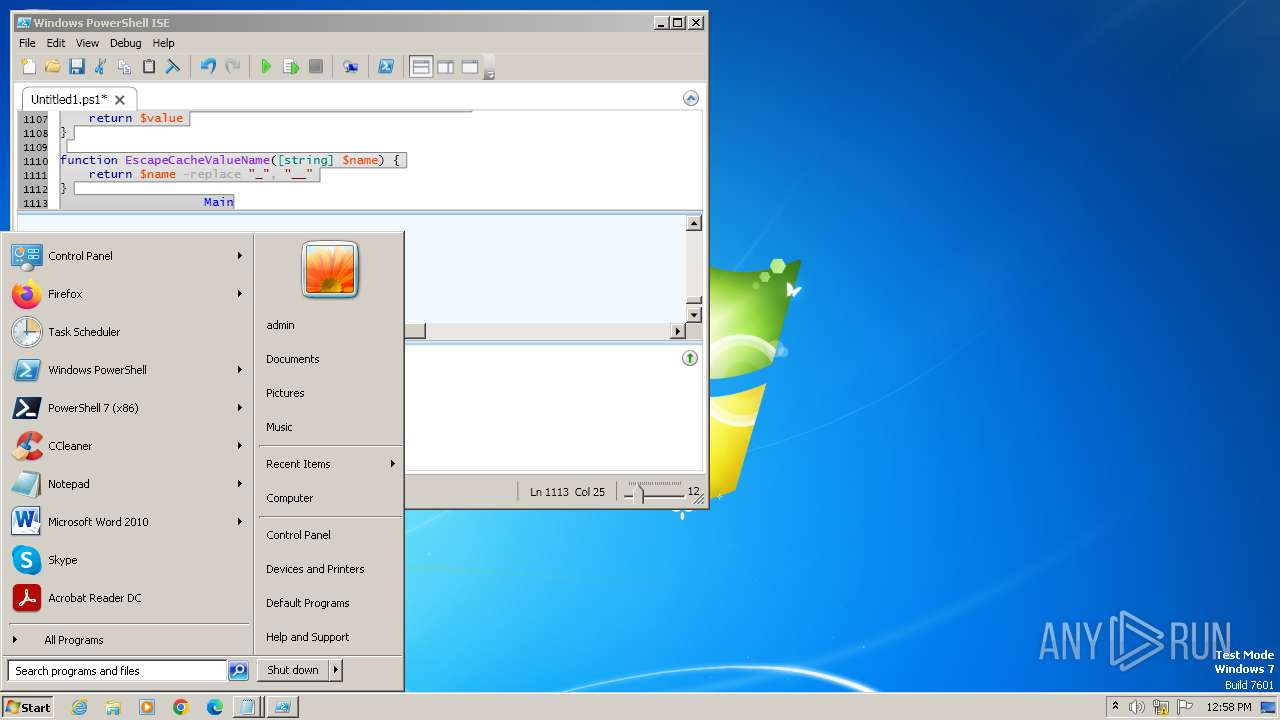This screenshot has height=720, width=1280.
Task: Click the Internet Explorer taskbar icon
Action: point(80,707)
